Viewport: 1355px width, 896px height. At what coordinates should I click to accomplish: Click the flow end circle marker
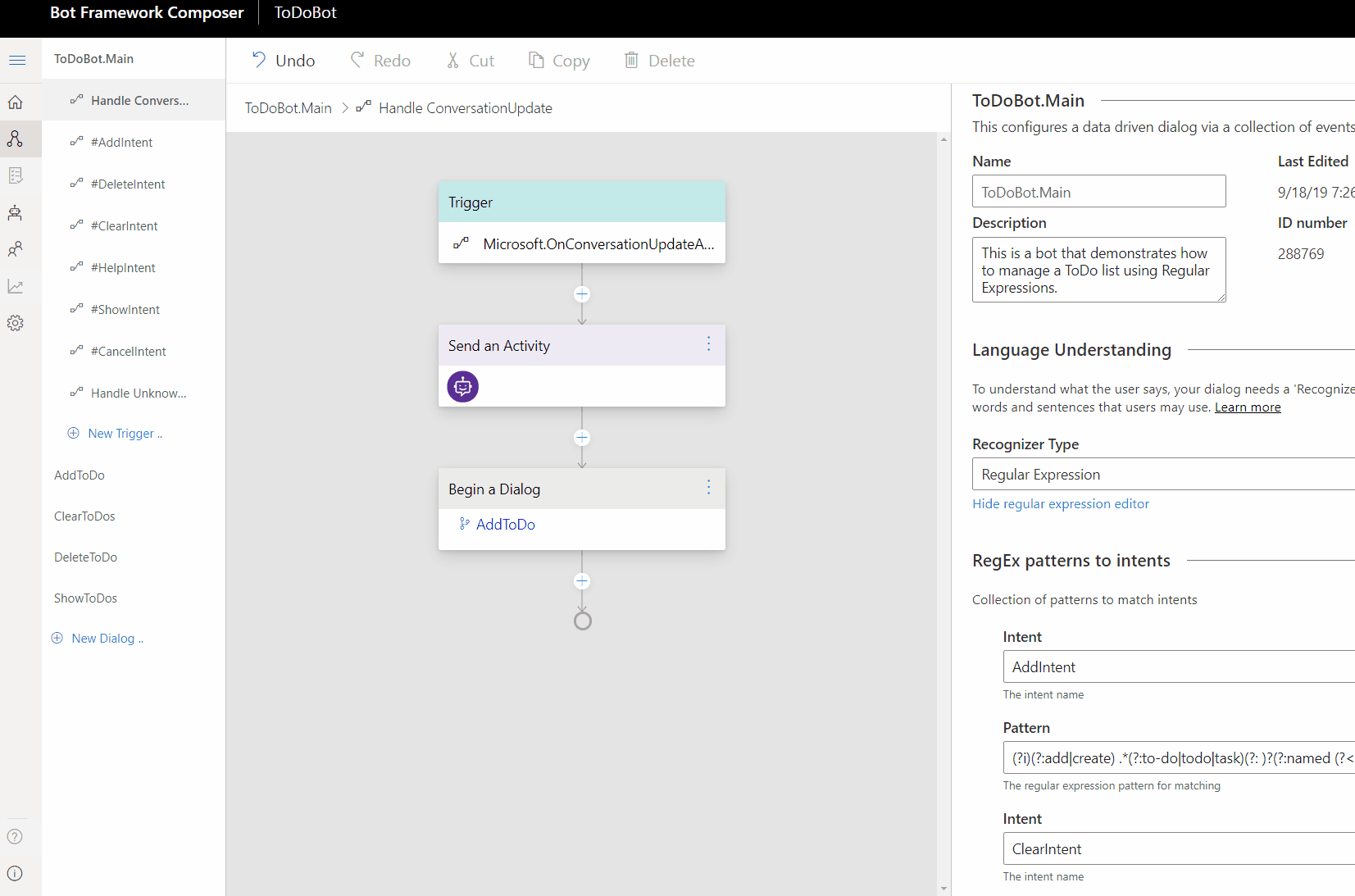pyautogui.click(x=582, y=621)
